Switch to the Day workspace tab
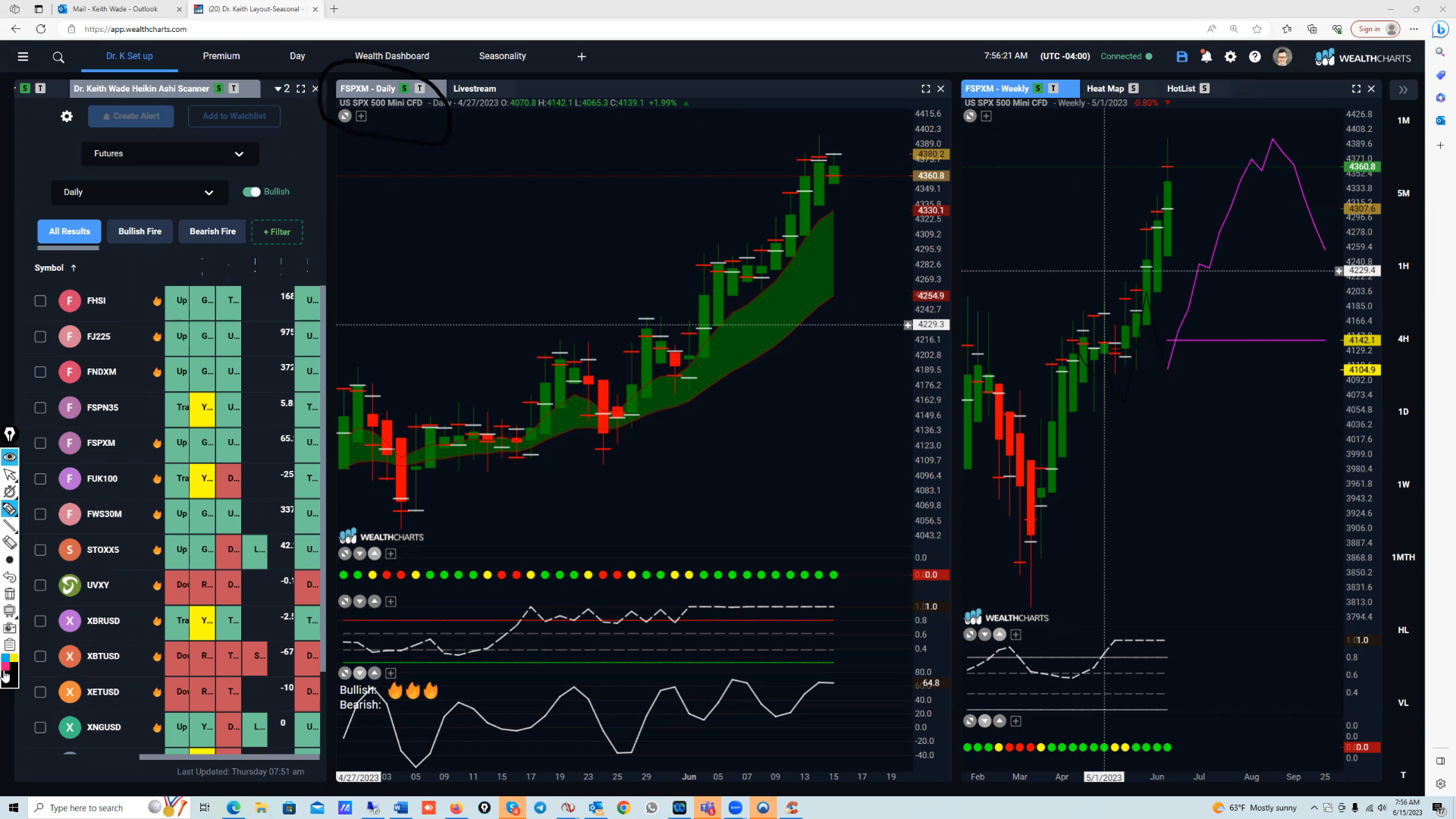This screenshot has height=819, width=1456. (x=297, y=56)
